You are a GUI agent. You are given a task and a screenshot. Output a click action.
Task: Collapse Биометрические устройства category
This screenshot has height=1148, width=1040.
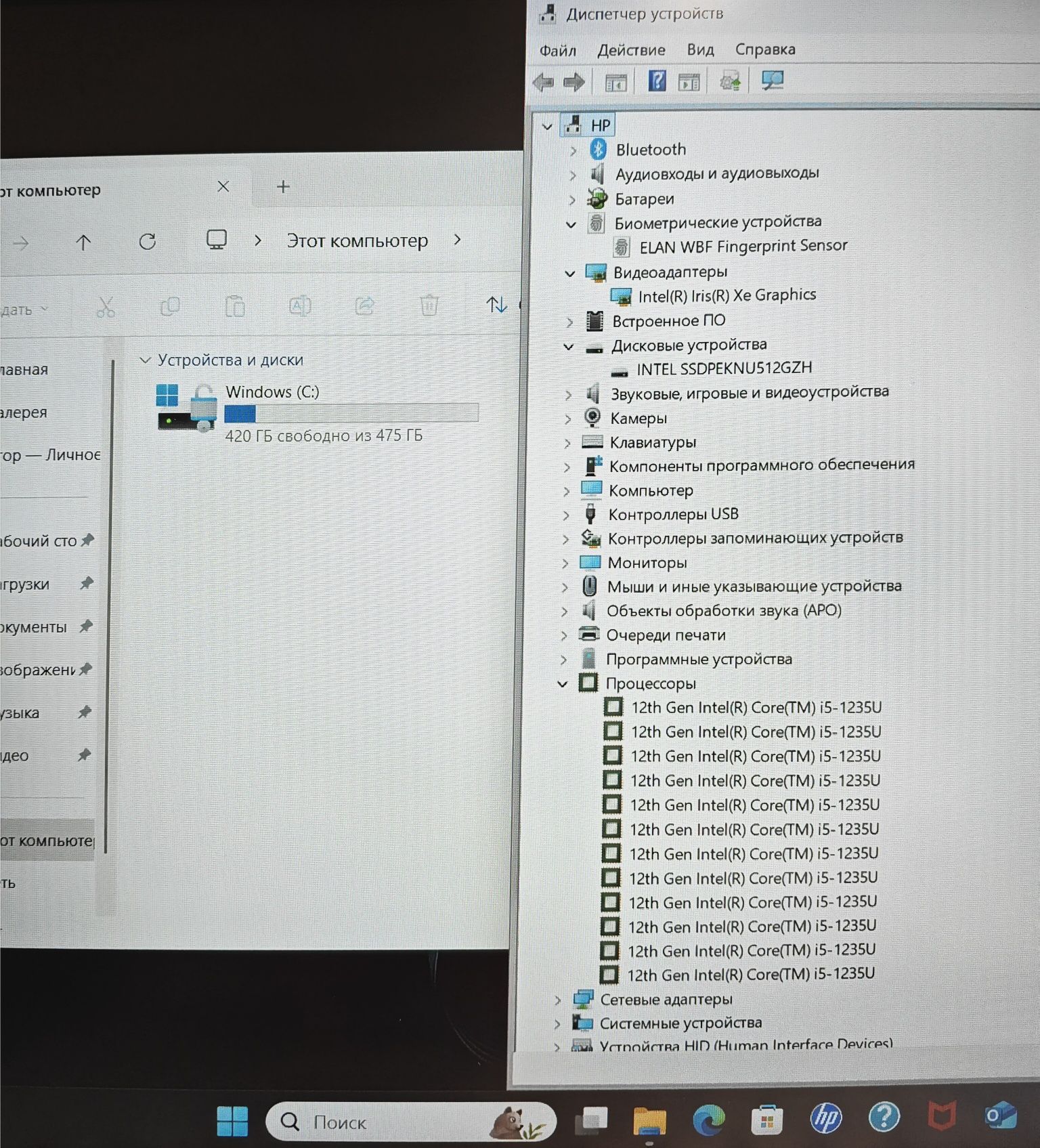(571, 224)
